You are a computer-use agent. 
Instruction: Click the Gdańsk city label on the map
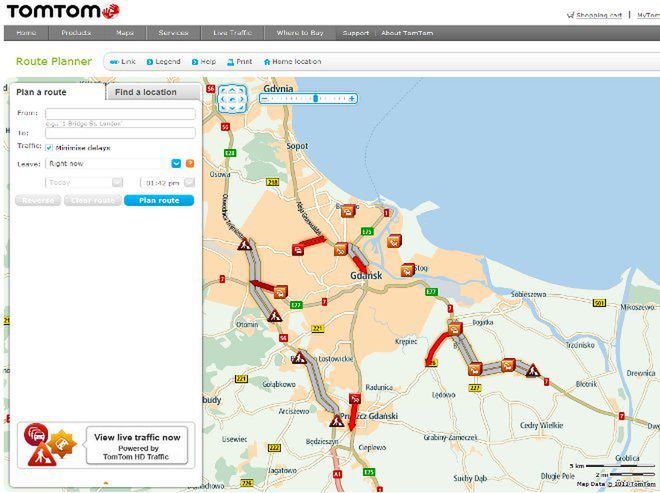(x=366, y=276)
